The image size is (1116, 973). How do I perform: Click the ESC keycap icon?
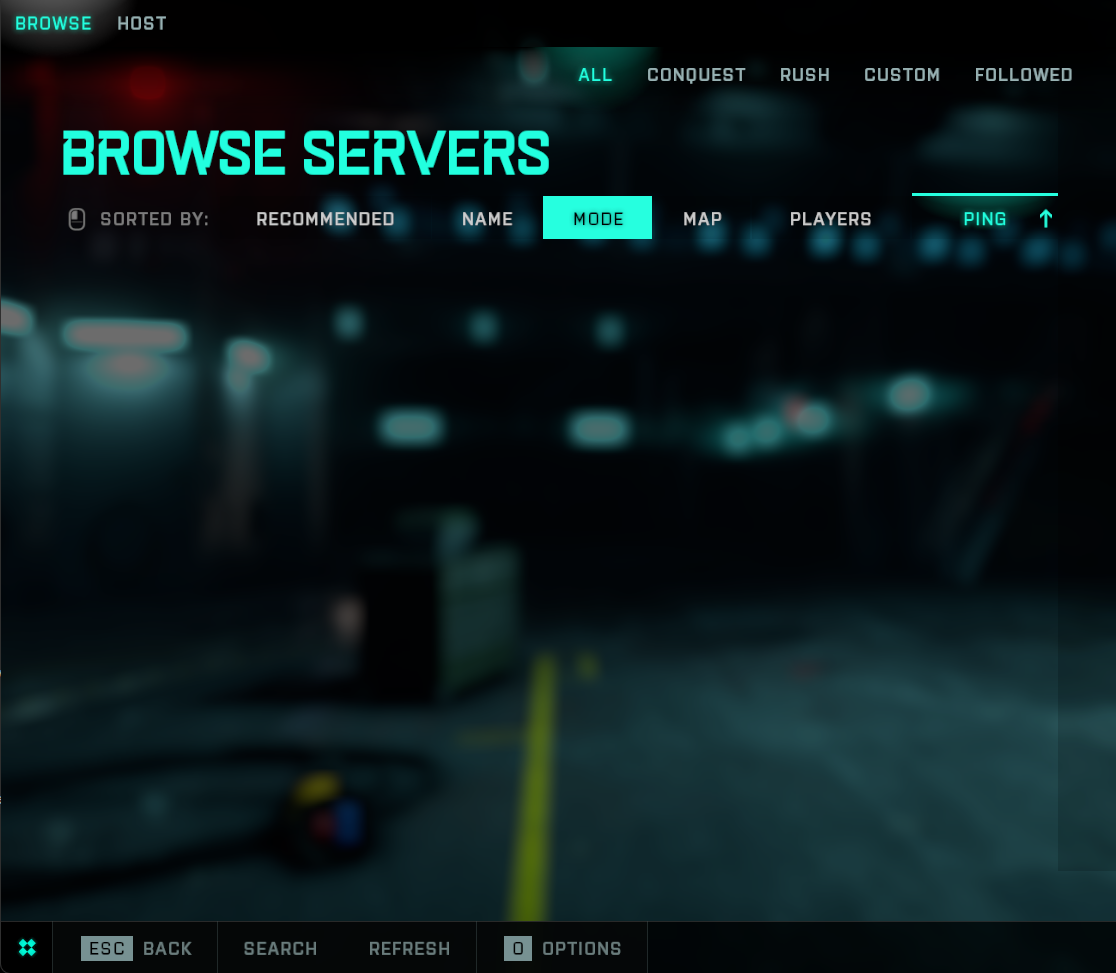106,948
